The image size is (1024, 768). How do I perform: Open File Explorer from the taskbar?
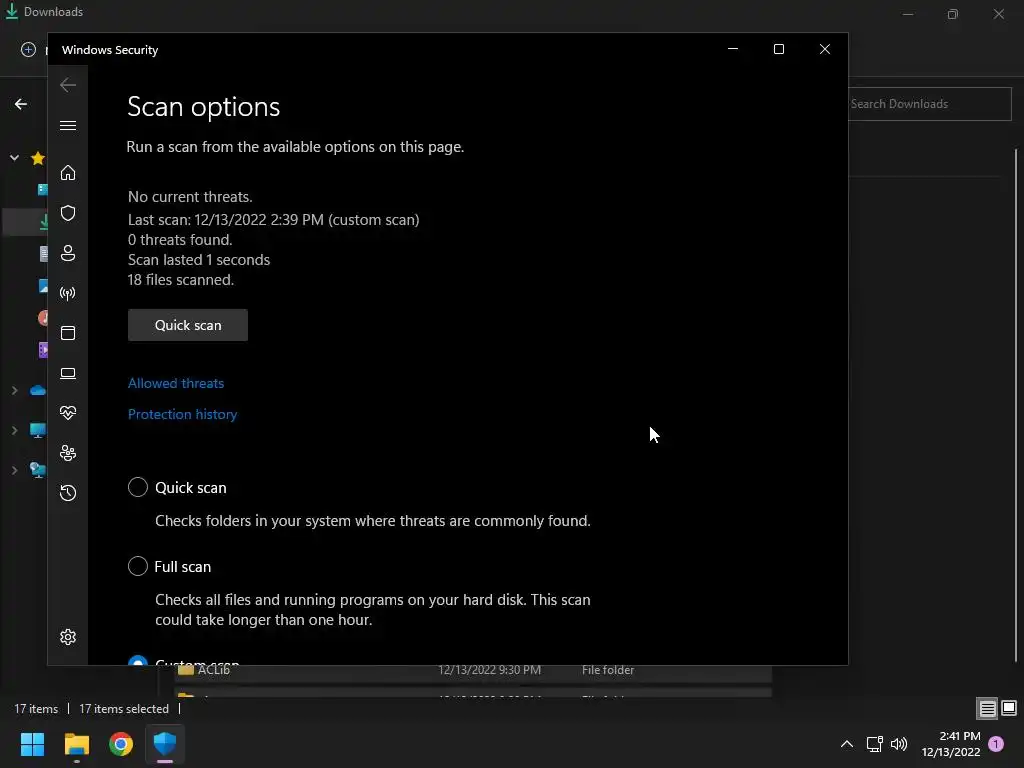point(76,744)
